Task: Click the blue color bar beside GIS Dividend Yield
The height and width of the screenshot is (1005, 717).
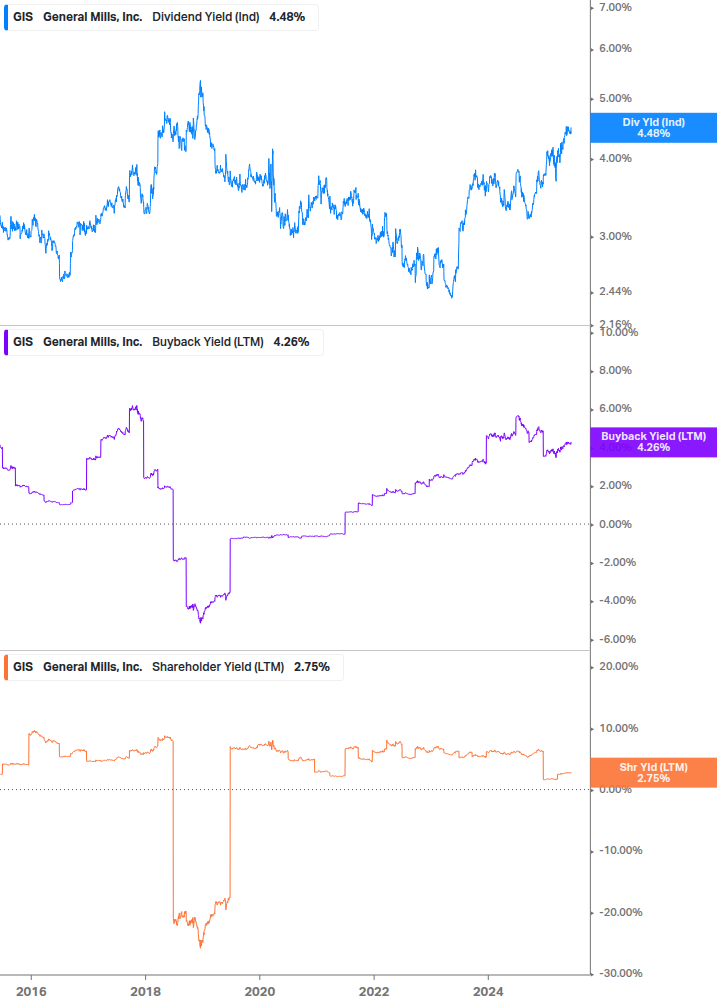Action: tap(6, 17)
